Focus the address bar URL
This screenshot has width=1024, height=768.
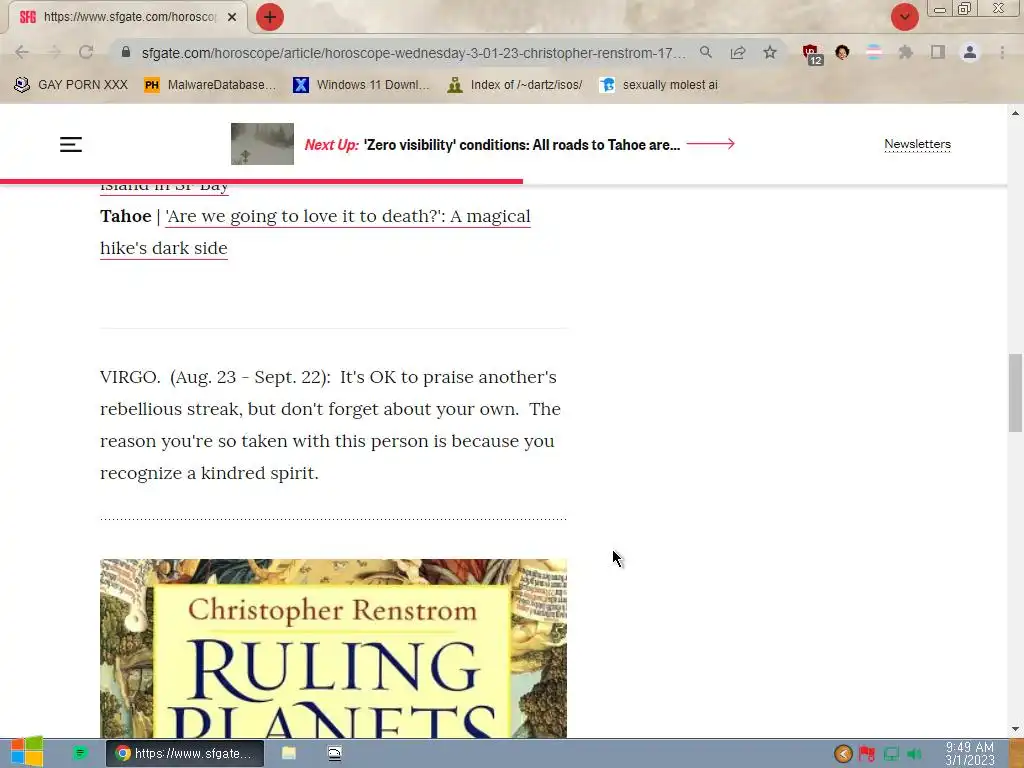point(413,53)
